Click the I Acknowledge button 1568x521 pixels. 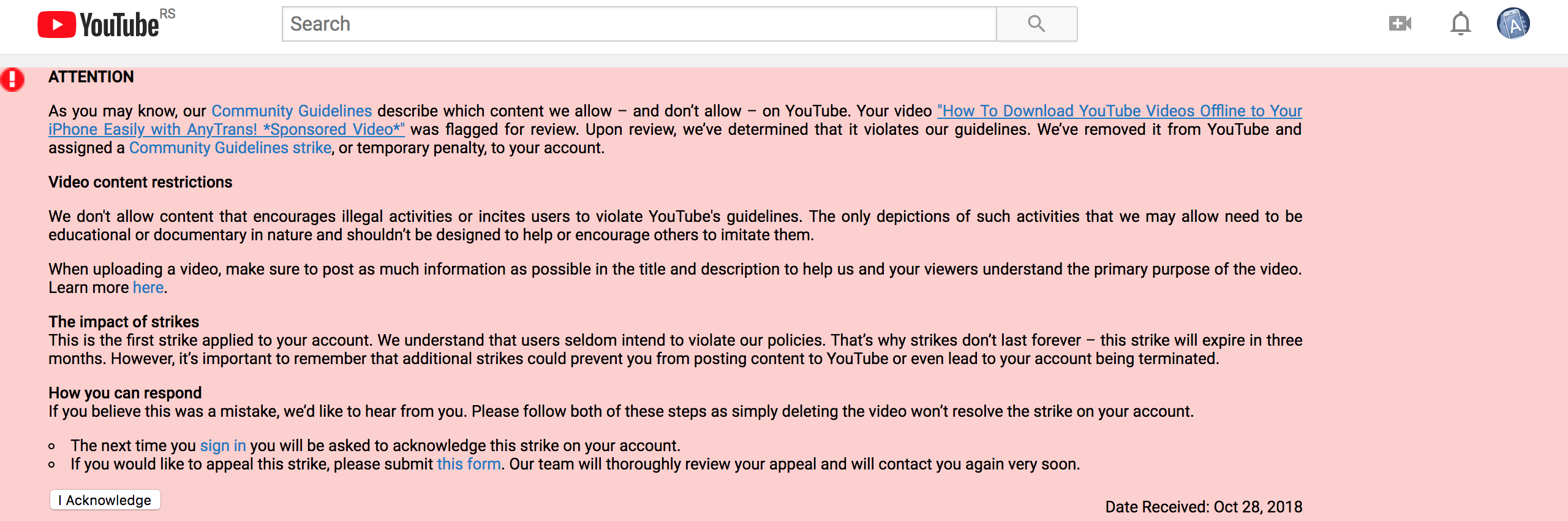105,500
